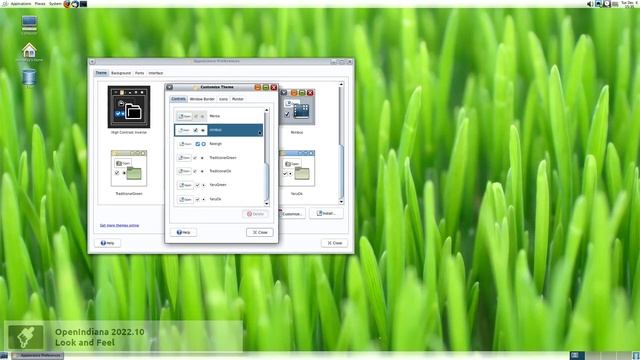
Task: Select the TraditionalGreen controls theme
Action: (x=219, y=158)
